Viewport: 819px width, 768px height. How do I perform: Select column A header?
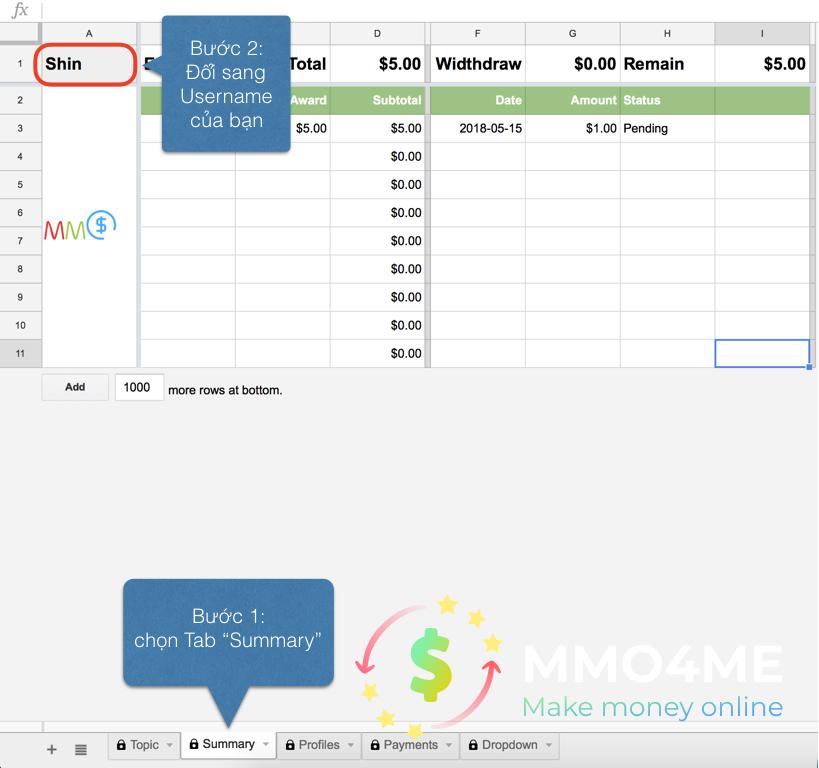pos(89,33)
